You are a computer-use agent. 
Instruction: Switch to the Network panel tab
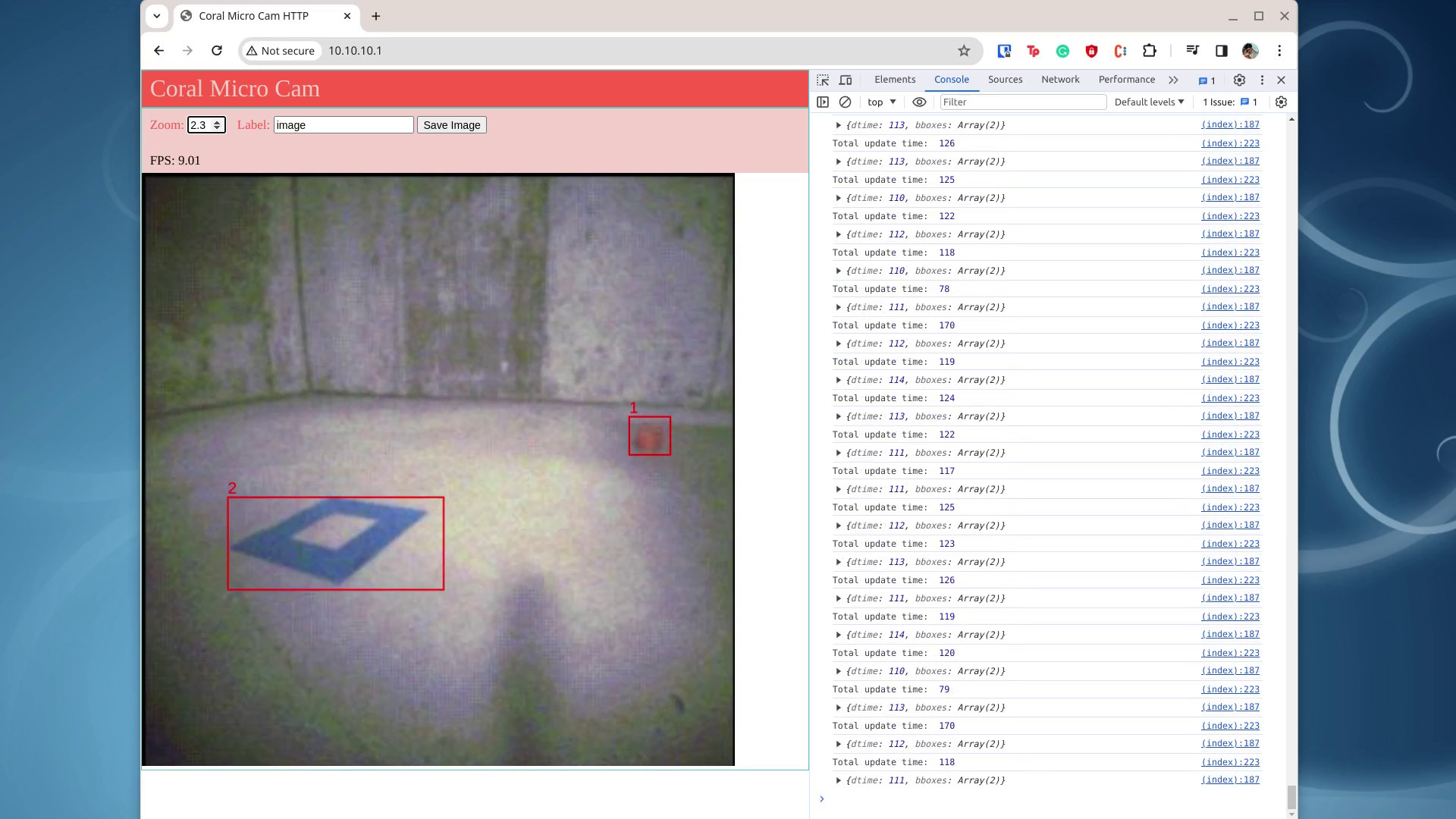pyautogui.click(x=1060, y=80)
